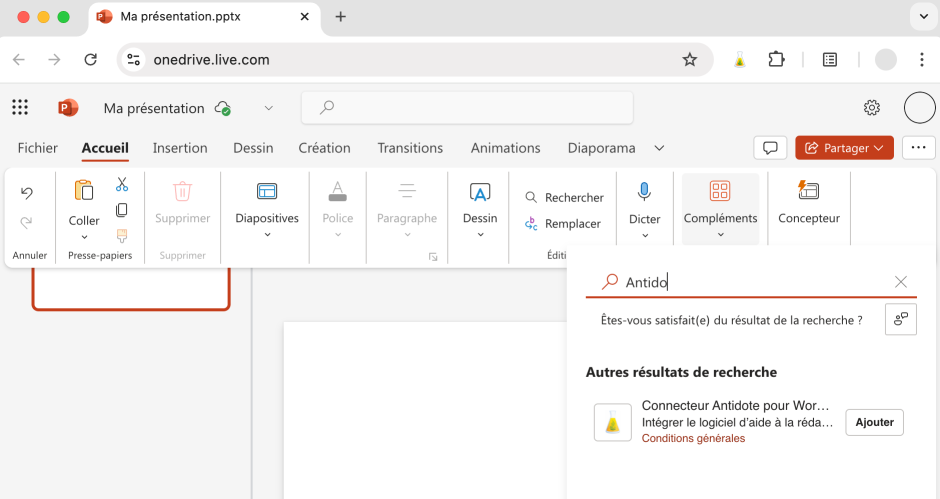Click the Cut scissors icon
Viewport: 940px width, 499px height.
pyautogui.click(x=122, y=185)
